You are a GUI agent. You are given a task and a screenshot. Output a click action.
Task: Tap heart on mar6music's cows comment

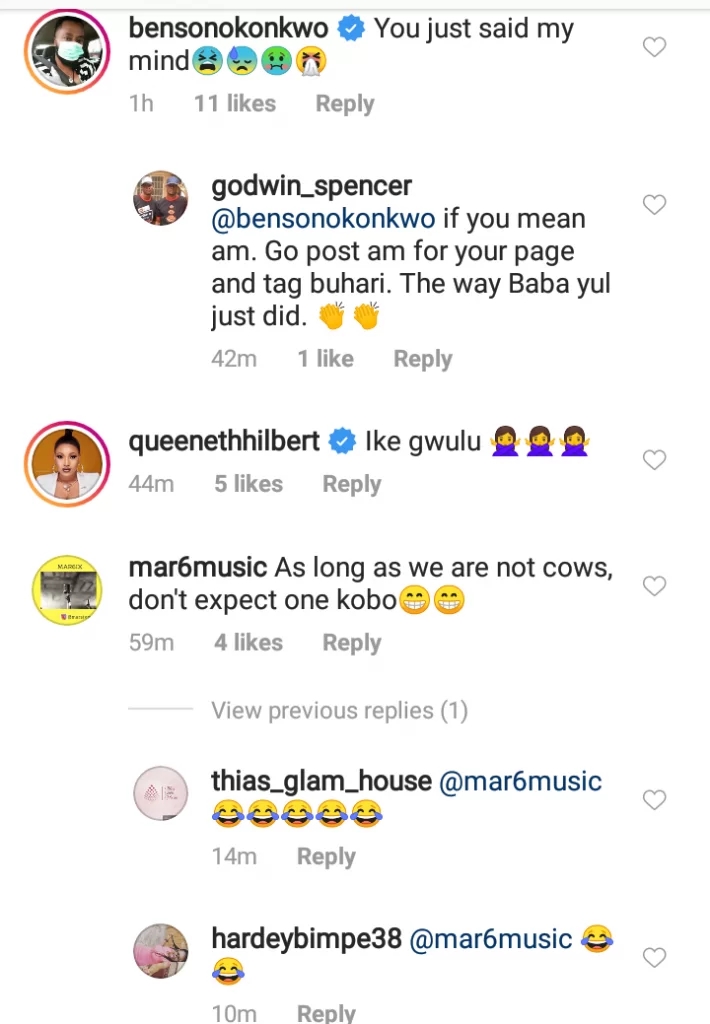(654, 586)
